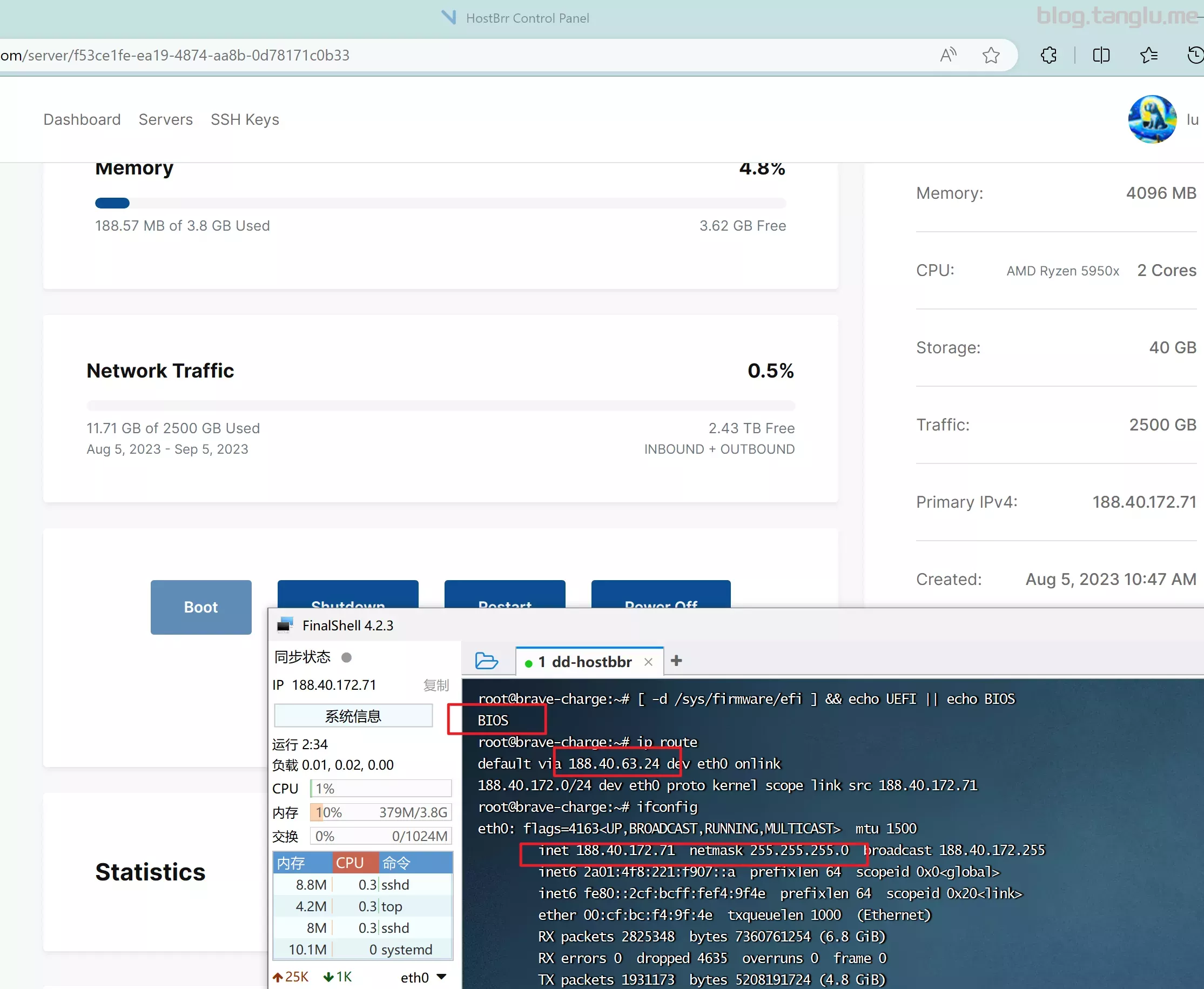Open 系统信息 system info button
The height and width of the screenshot is (989, 1204).
click(353, 716)
